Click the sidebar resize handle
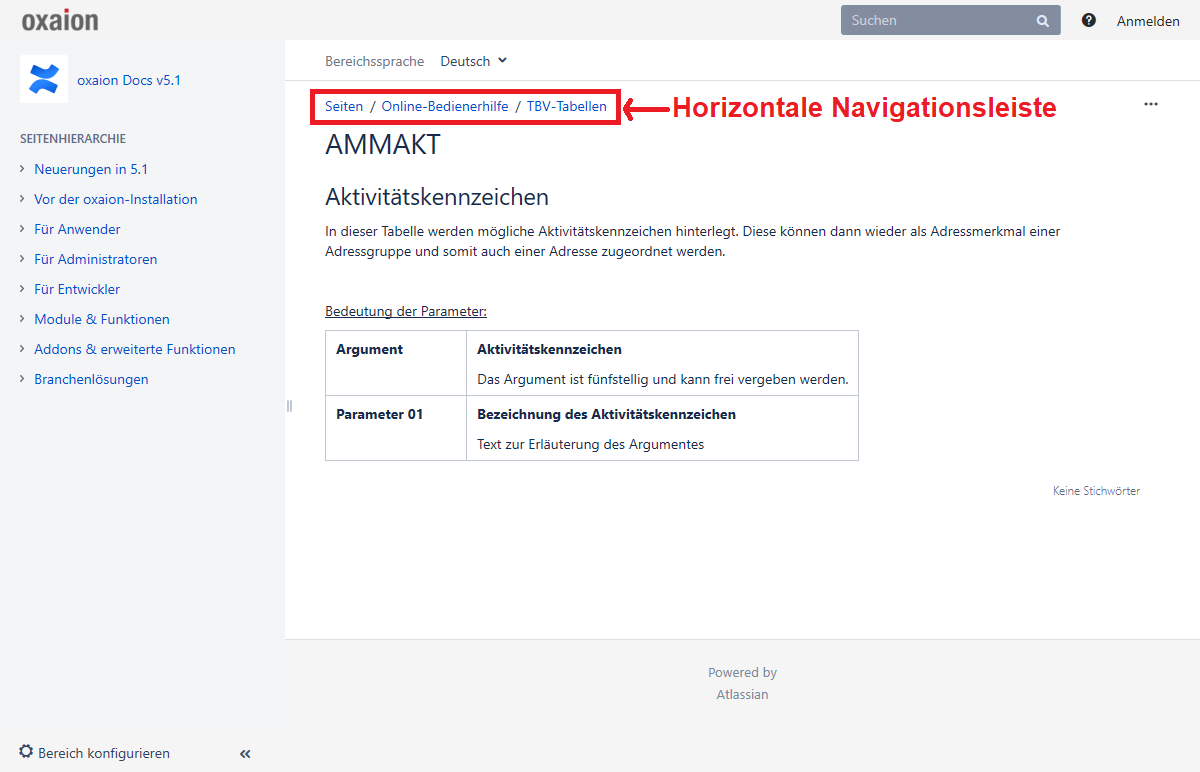1200x772 pixels. click(x=289, y=406)
